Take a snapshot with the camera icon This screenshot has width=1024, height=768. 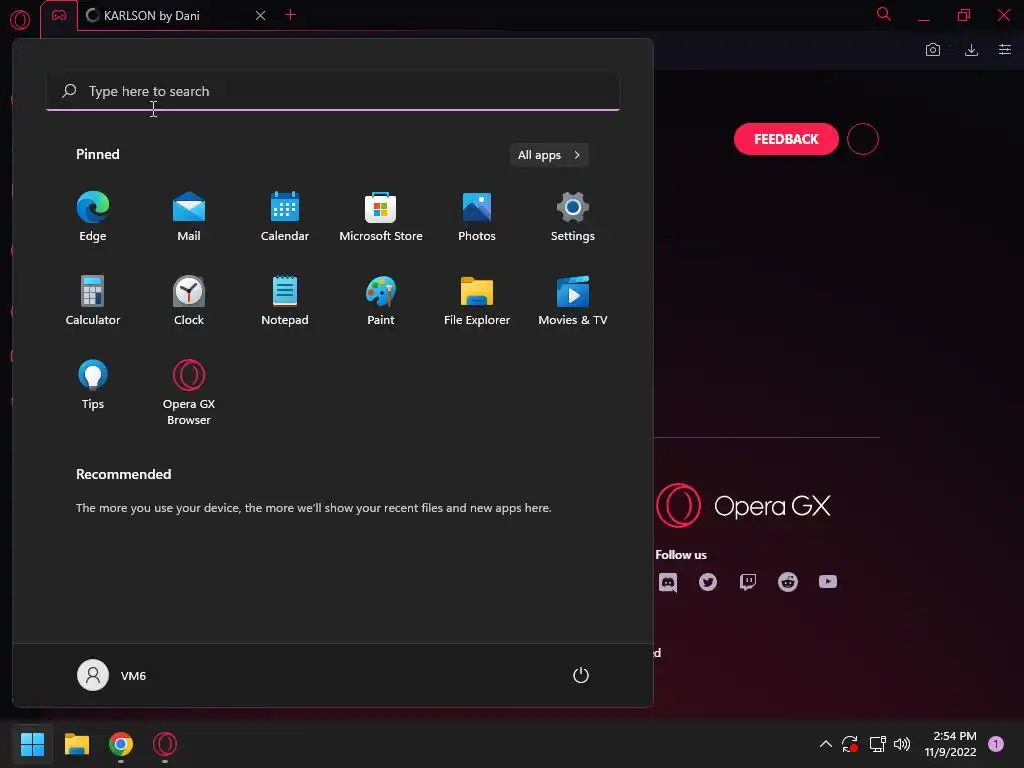point(933,50)
